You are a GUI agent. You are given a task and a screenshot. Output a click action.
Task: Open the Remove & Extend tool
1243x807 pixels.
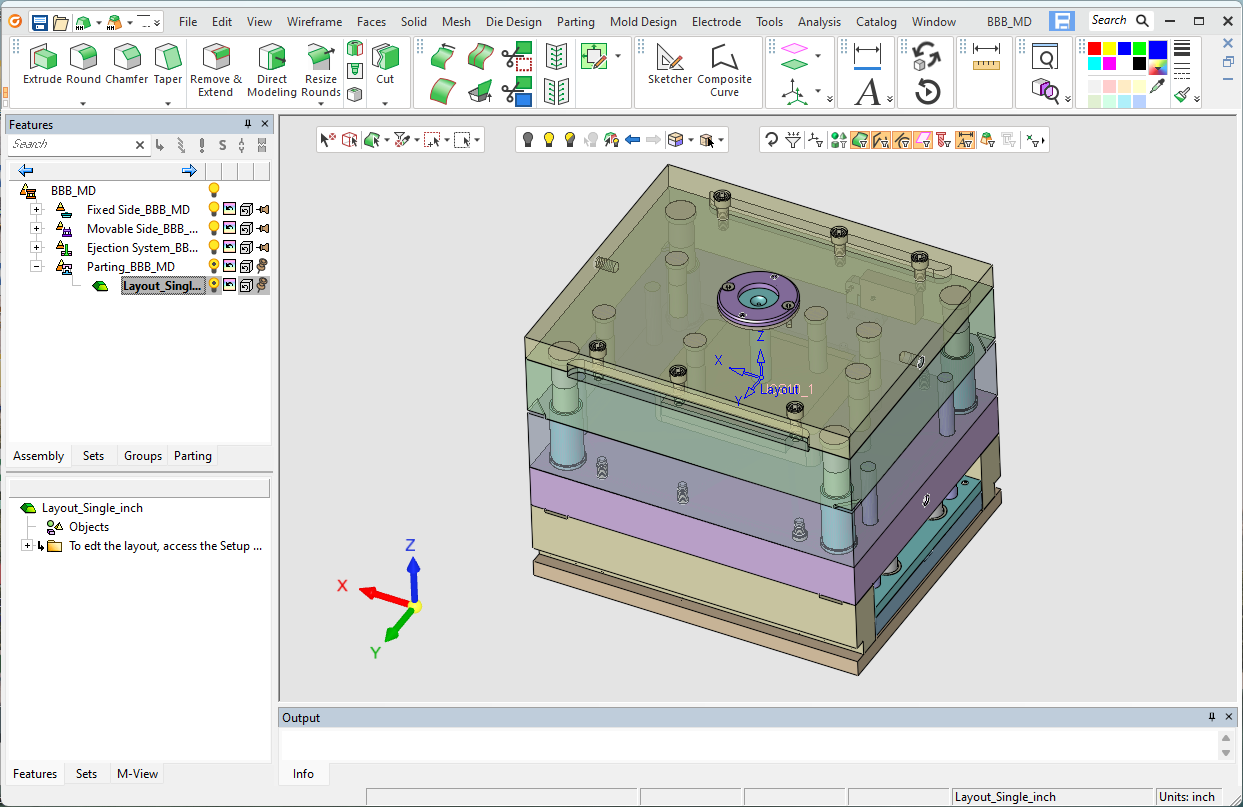click(x=216, y=70)
